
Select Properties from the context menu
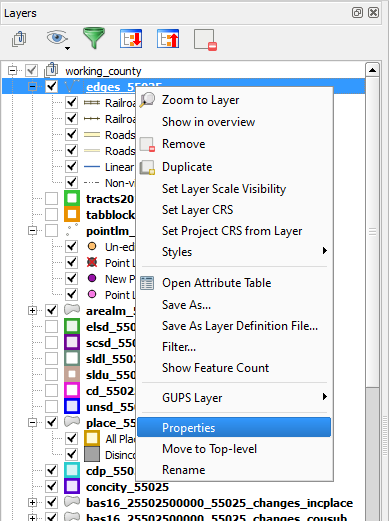click(x=234, y=427)
